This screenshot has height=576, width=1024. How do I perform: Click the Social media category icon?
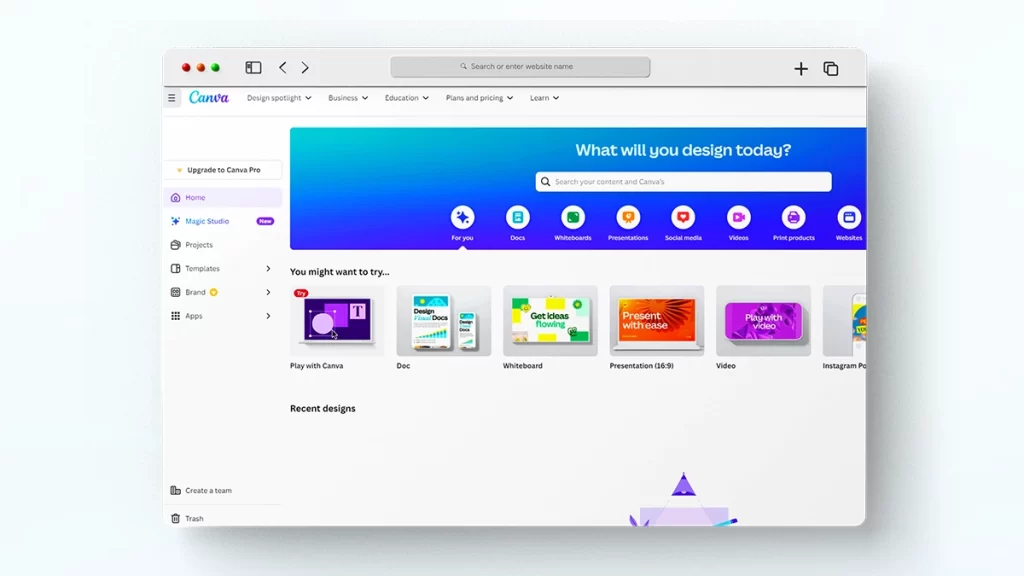pyautogui.click(x=683, y=217)
